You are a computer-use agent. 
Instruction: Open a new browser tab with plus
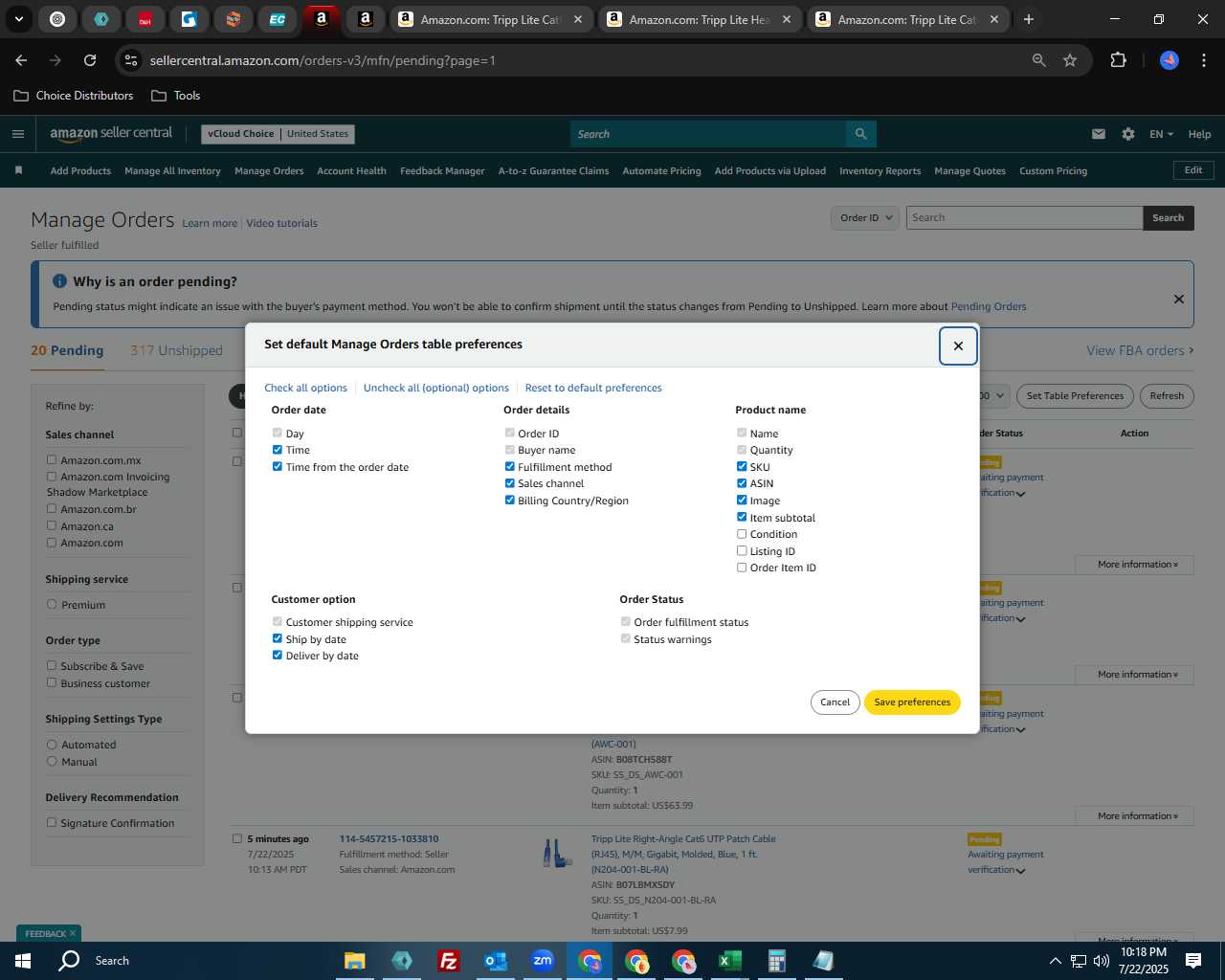(x=1029, y=19)
